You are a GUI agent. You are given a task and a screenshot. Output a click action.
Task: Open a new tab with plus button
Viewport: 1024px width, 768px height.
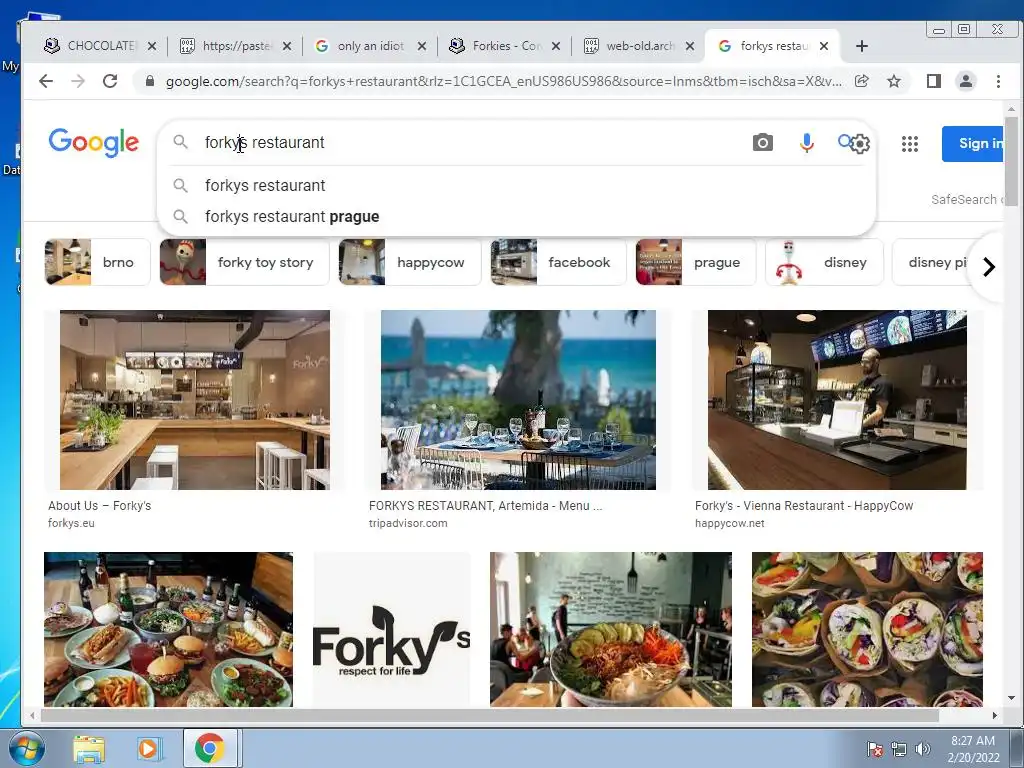pos(861,46)
